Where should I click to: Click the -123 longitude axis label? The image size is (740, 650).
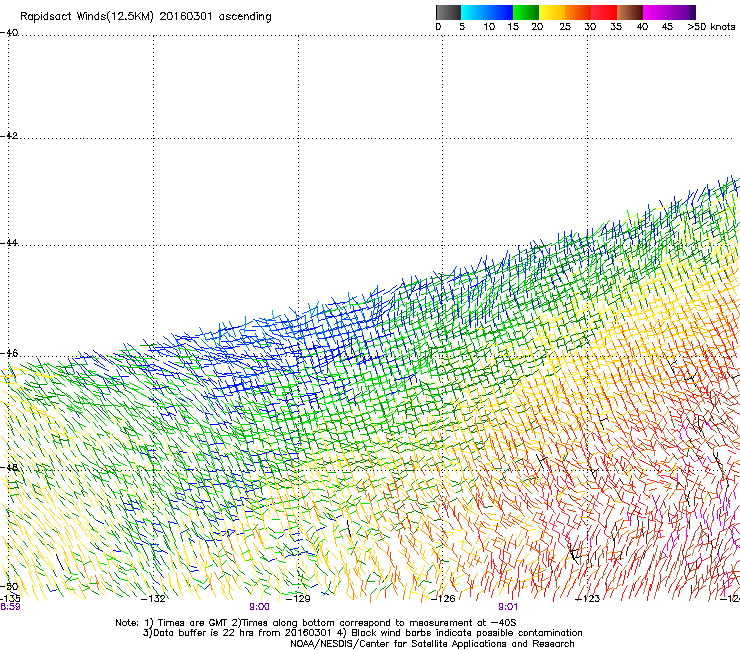pos(588,599)
